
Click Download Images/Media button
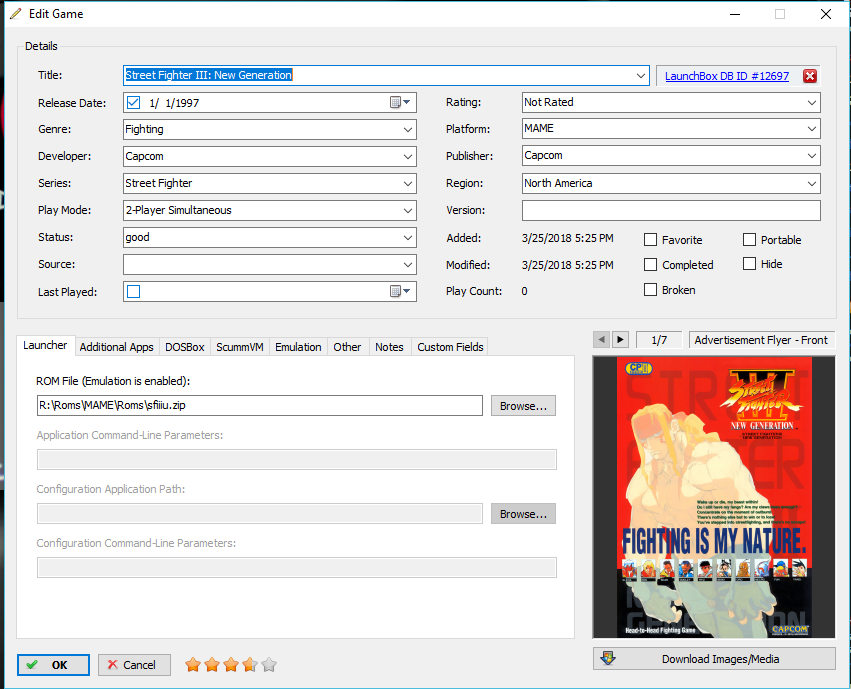click(714, 659)
